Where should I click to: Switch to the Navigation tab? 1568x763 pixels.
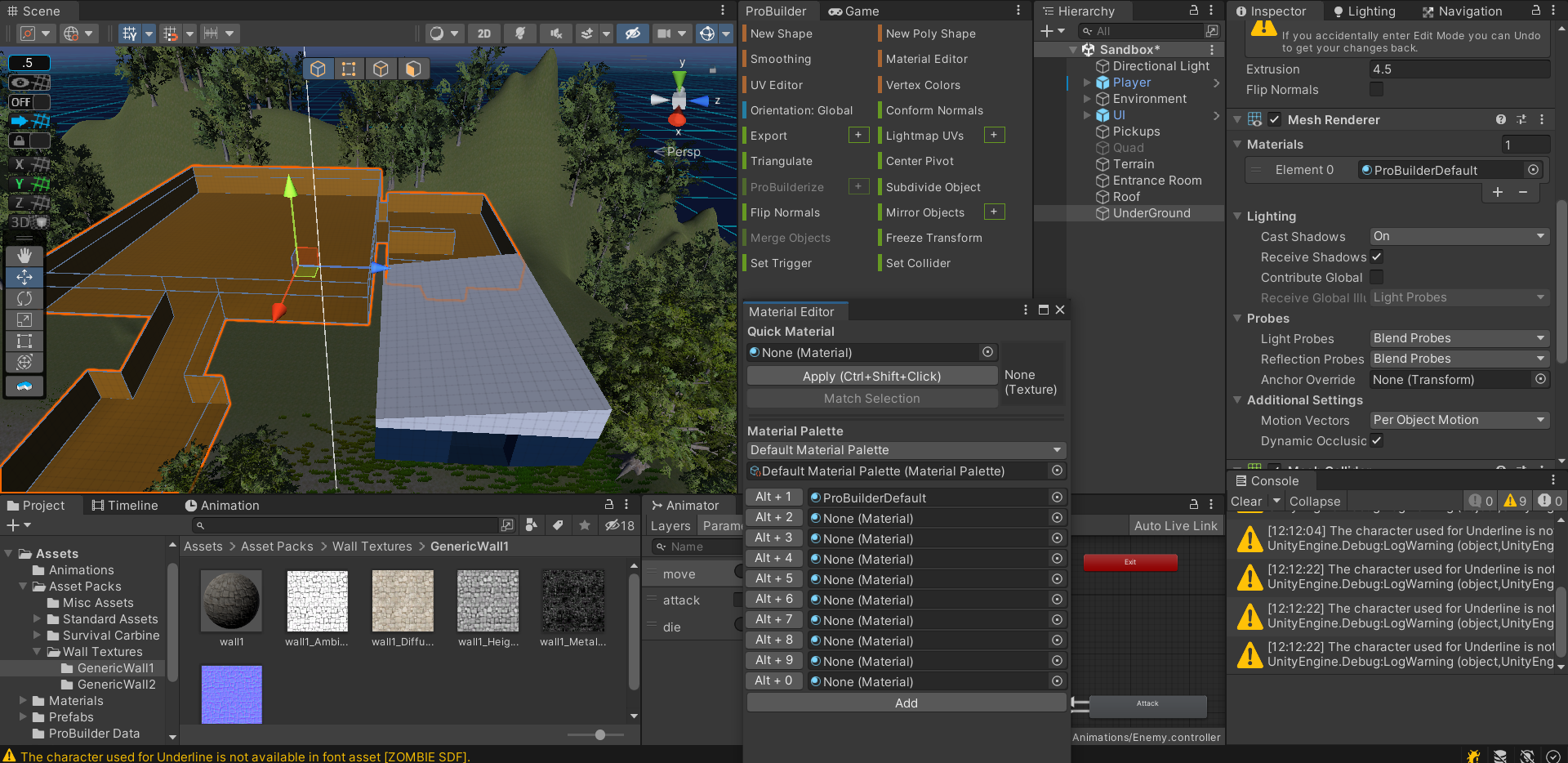point(1463,11)
